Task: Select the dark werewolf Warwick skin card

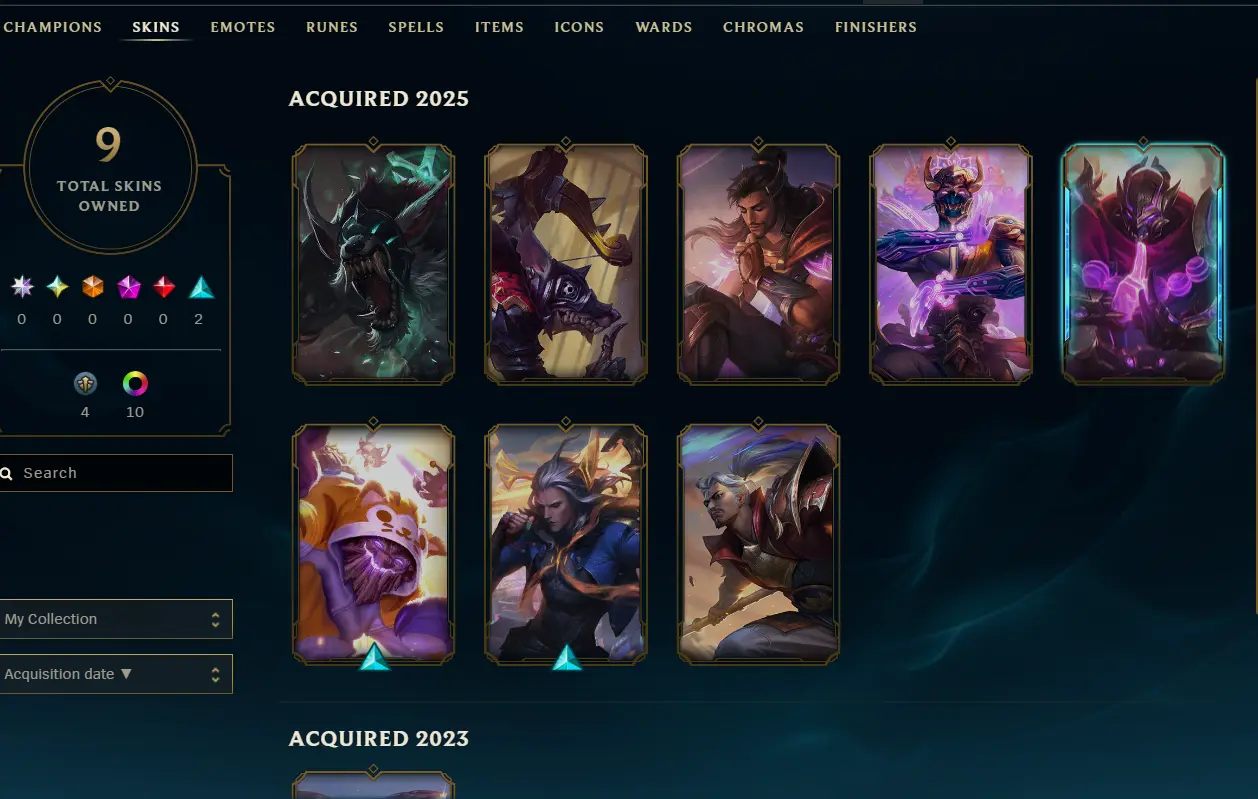Action: click(374, 263)
